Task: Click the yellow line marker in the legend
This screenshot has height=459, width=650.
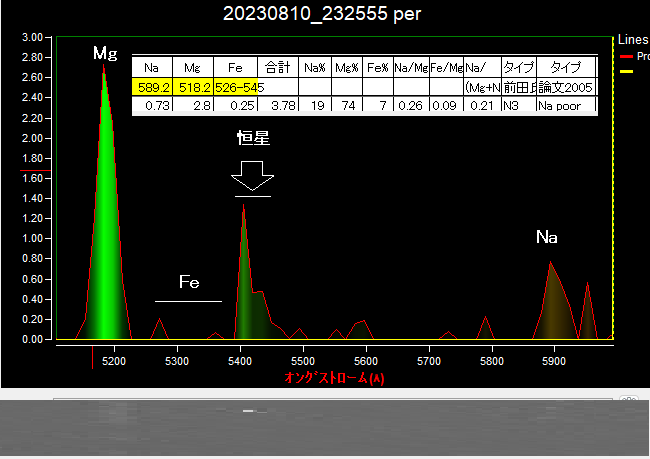Action: [x=626, y=72]
